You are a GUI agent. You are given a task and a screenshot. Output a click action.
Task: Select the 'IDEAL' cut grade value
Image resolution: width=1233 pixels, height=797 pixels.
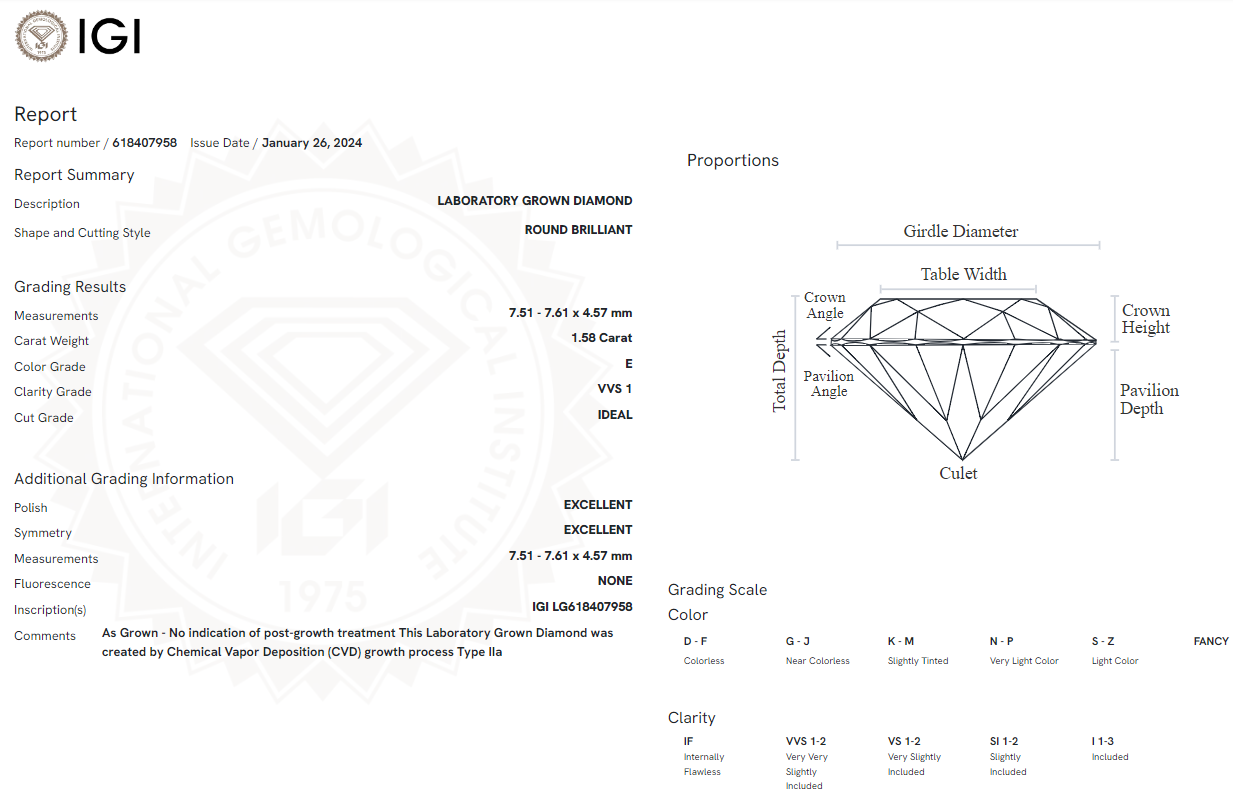tap(615, 415)
